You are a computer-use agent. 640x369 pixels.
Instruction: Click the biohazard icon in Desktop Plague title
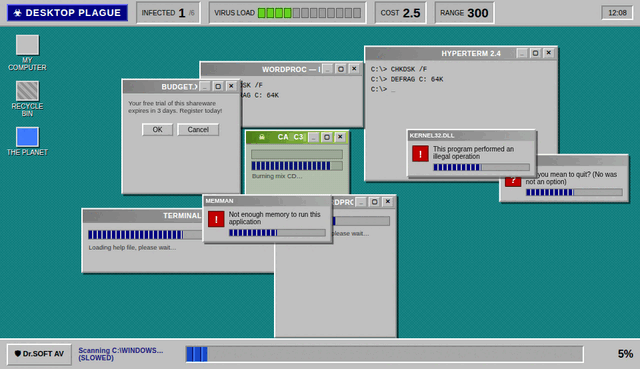[x=18, y=13]
